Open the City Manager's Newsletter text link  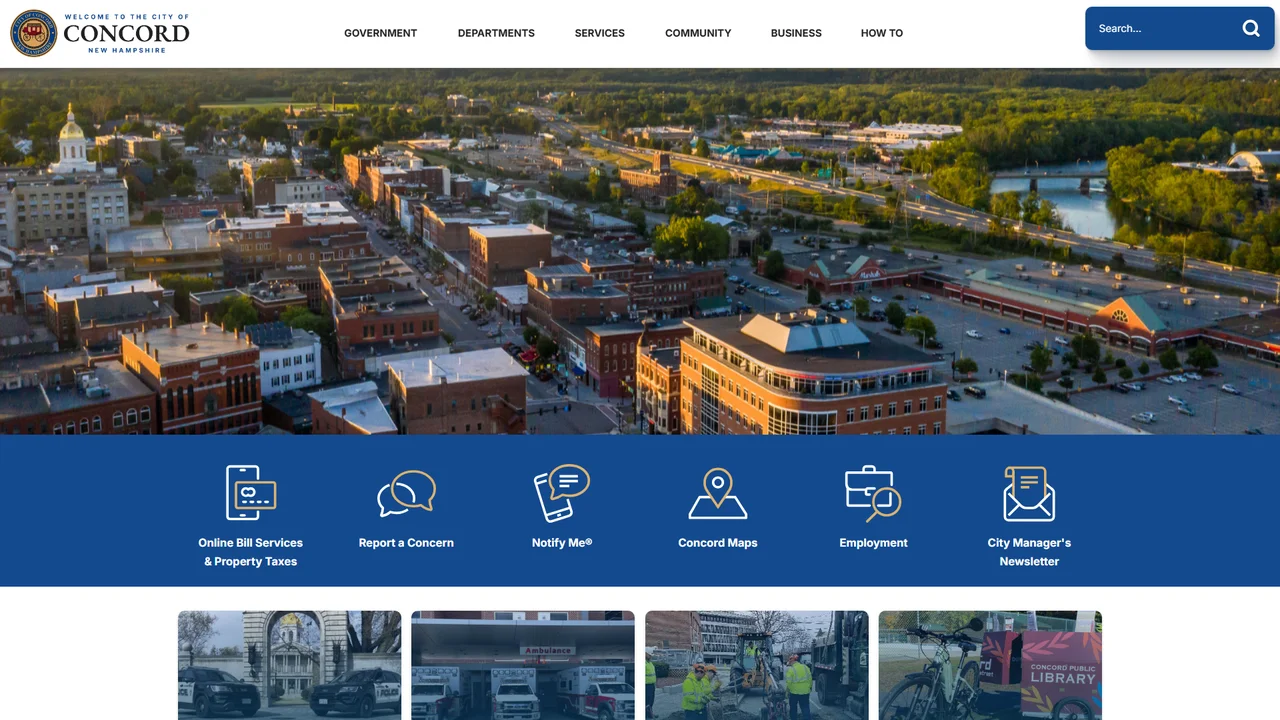1029,552
